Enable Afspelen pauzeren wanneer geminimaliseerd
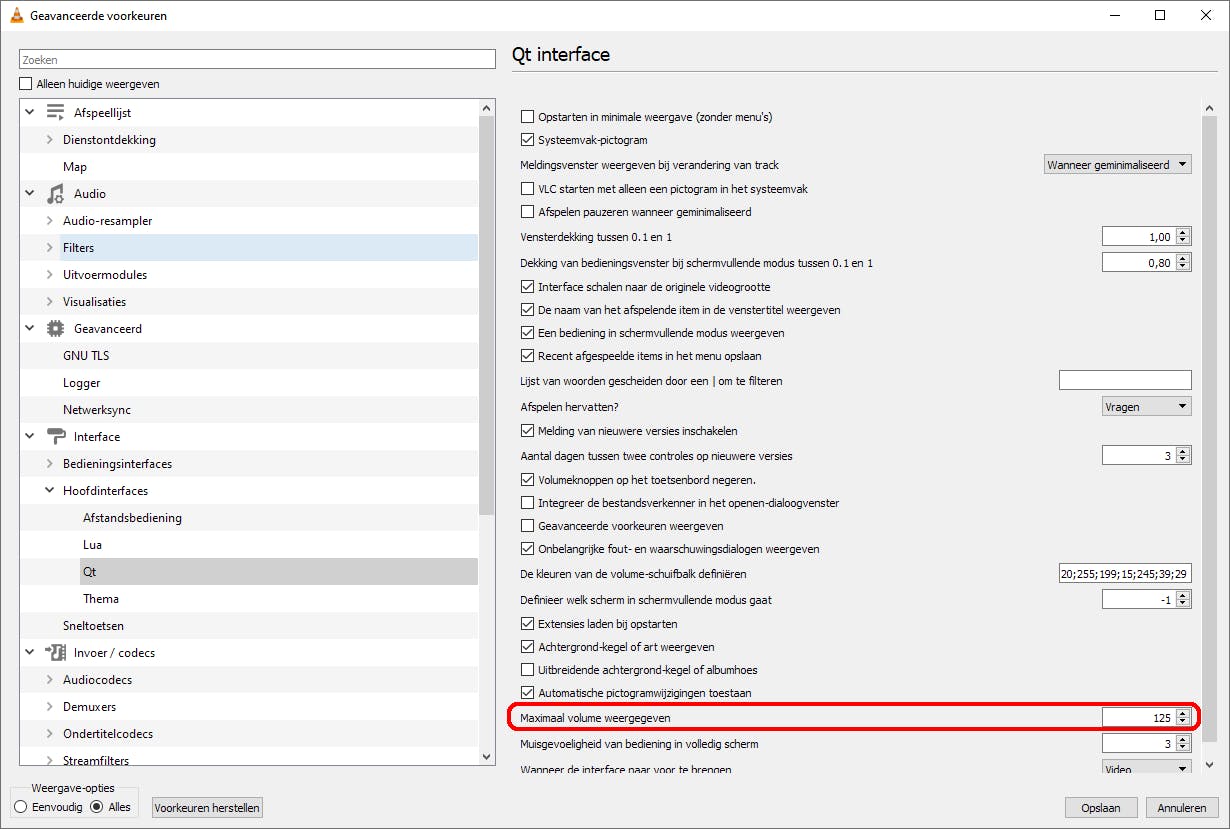Image resolution: width=1230 pixels, height=829 pixels. (x=528, y=212)
